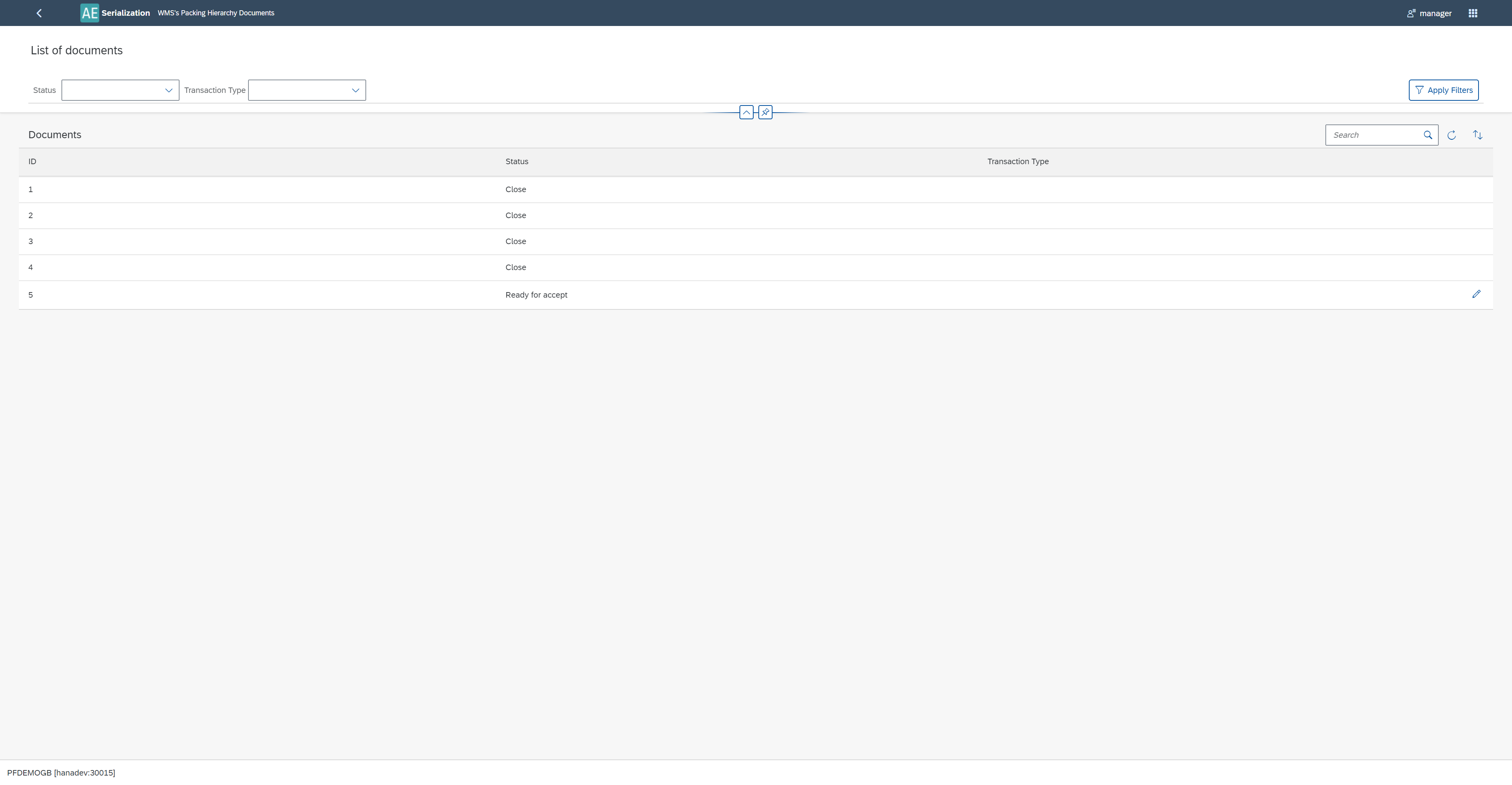1512x785 pixels.
Task: Click the Transaction Type column header
Action: (1017, 161)
